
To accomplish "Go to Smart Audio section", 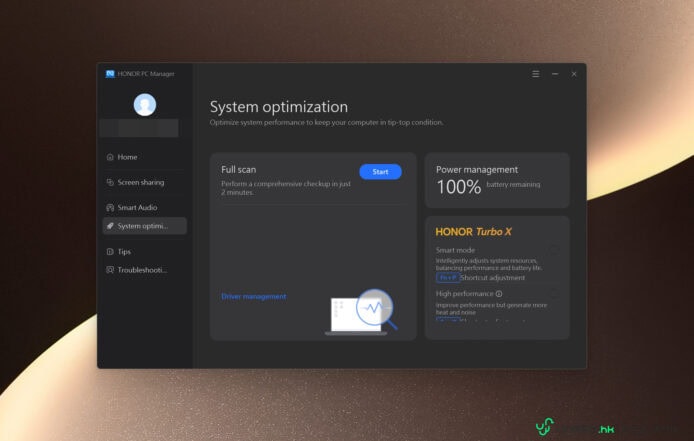I will pos(144,208).
